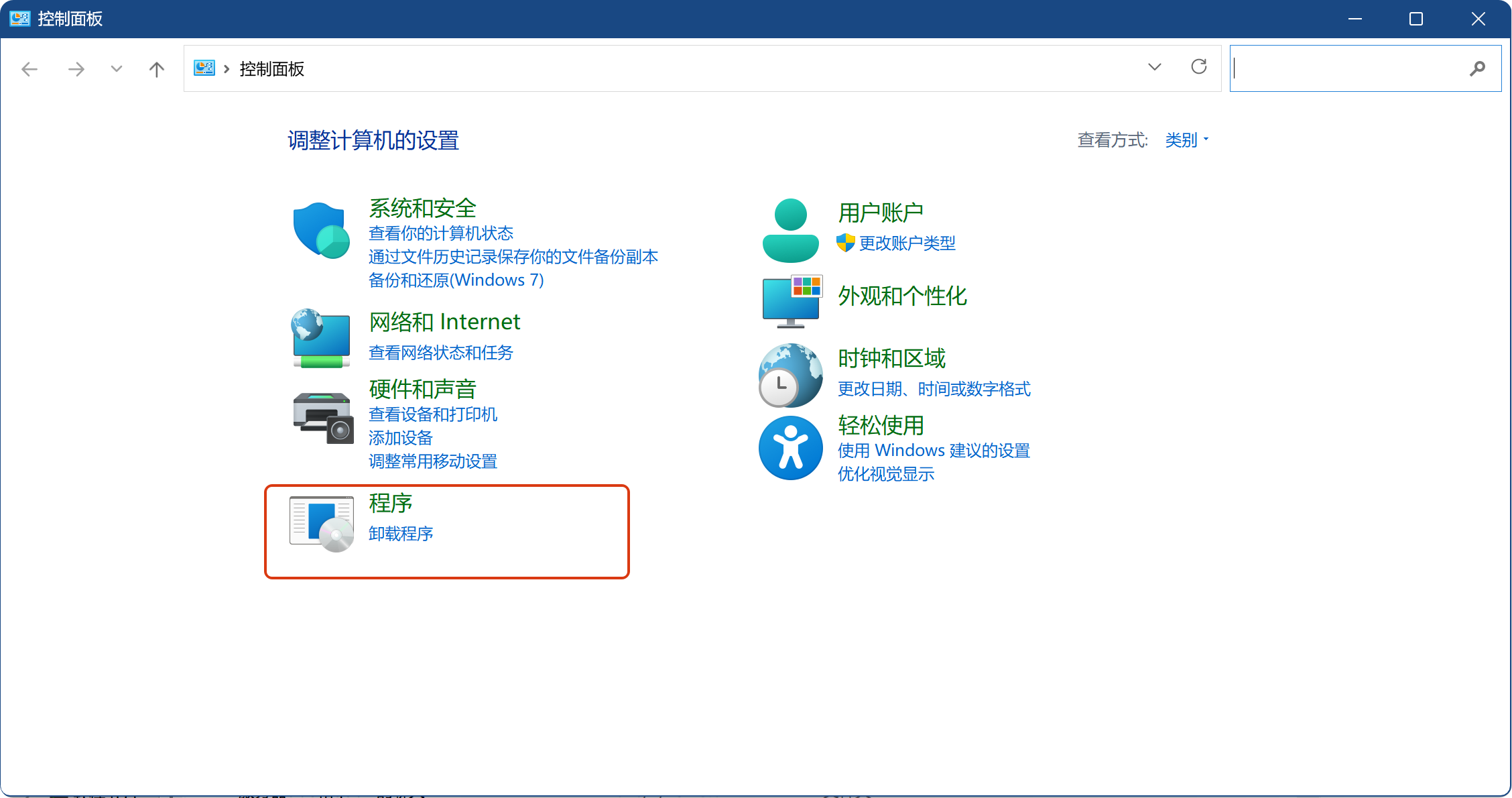Open the 网络和 Internet heading
Screen dimensions: 1512x798
click(x=444, y=322)
